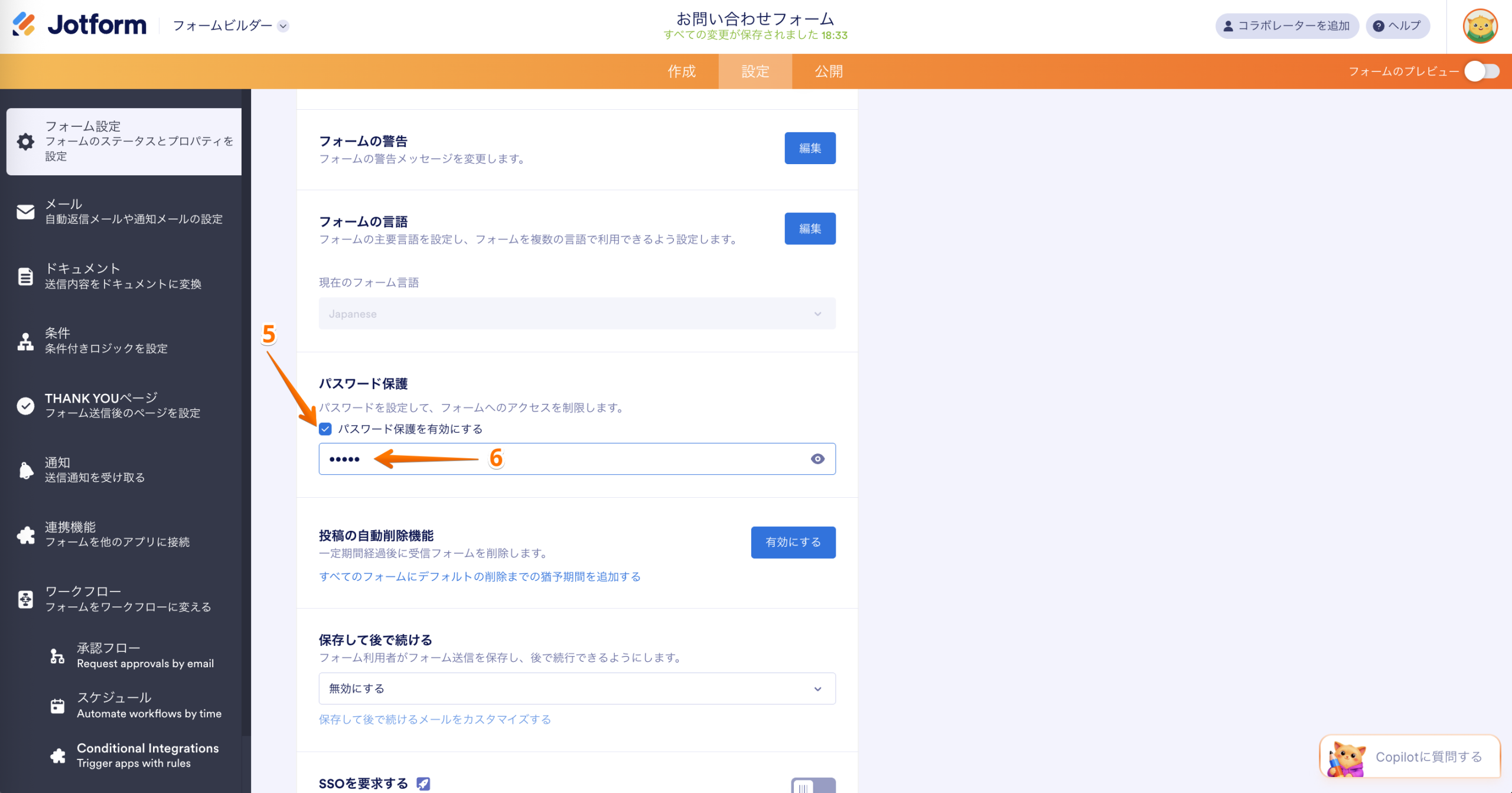Switch to the 設定 tab
The width and height of the screenshot is (1512, 793).
click(755, 71)
